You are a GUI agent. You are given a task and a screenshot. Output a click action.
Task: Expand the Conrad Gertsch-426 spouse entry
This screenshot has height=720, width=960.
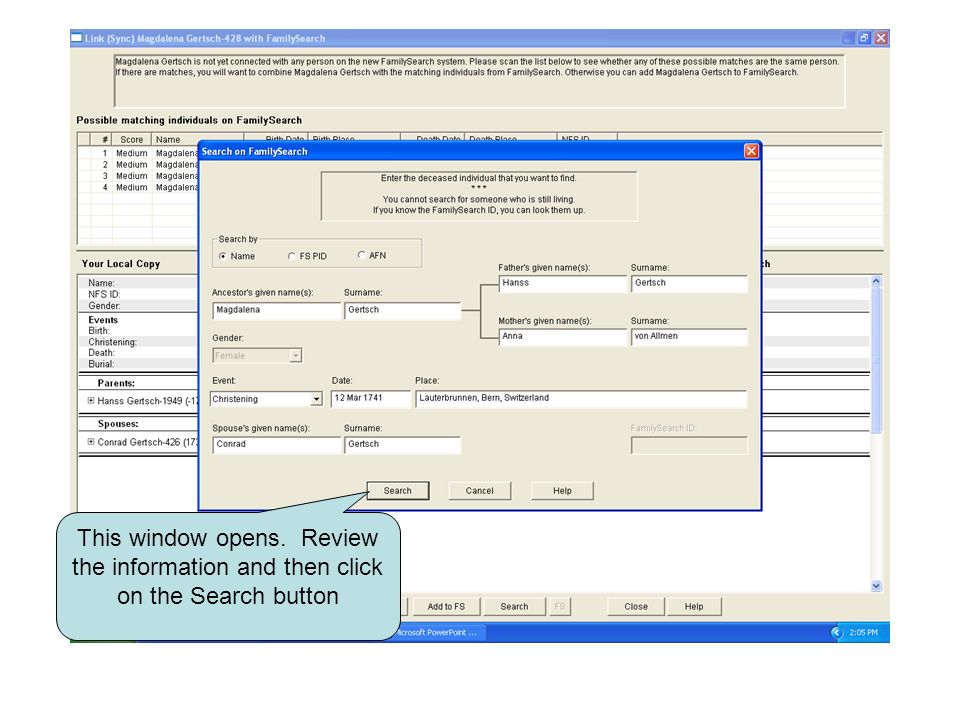[x=91, y=441]
